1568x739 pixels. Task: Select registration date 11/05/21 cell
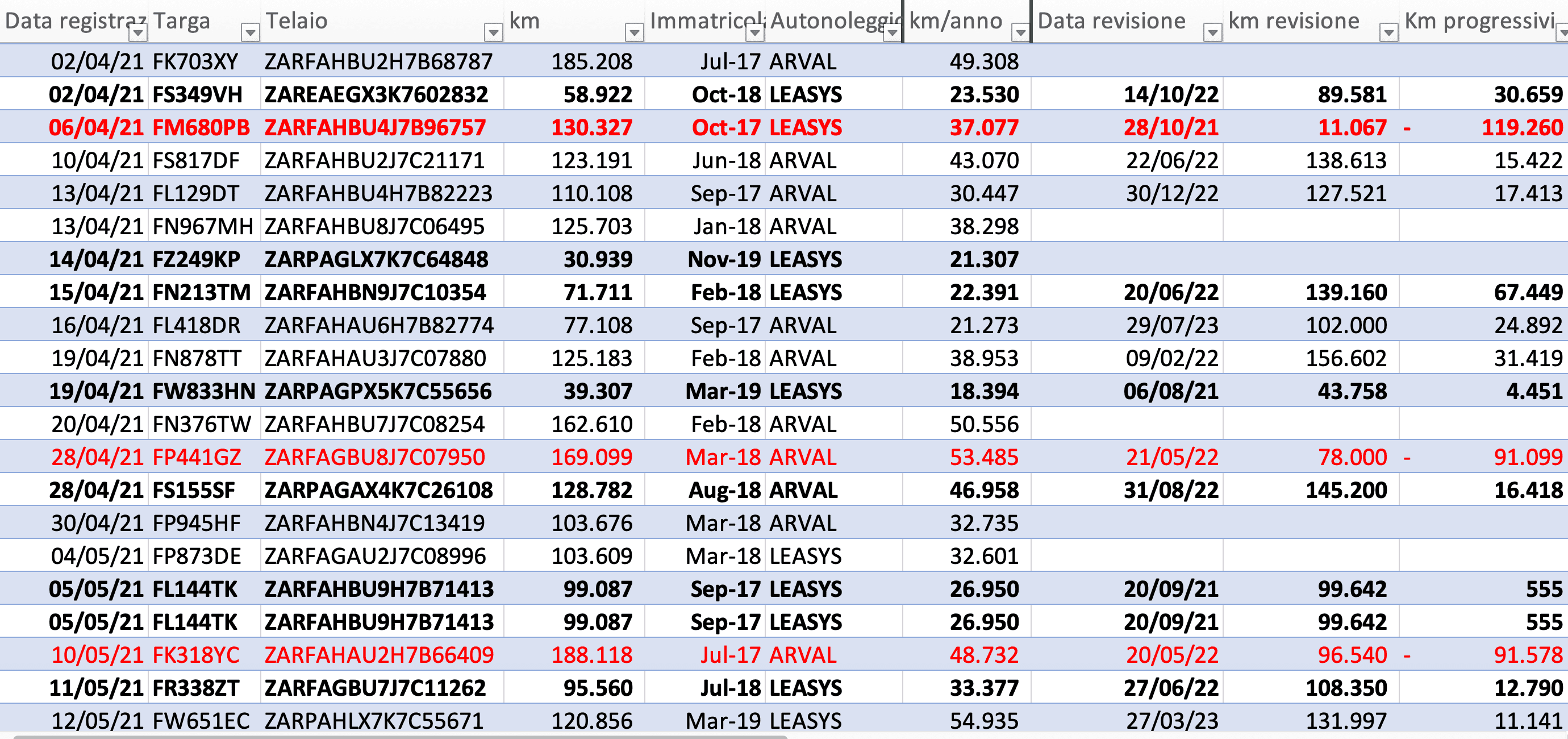click(95, 688)
